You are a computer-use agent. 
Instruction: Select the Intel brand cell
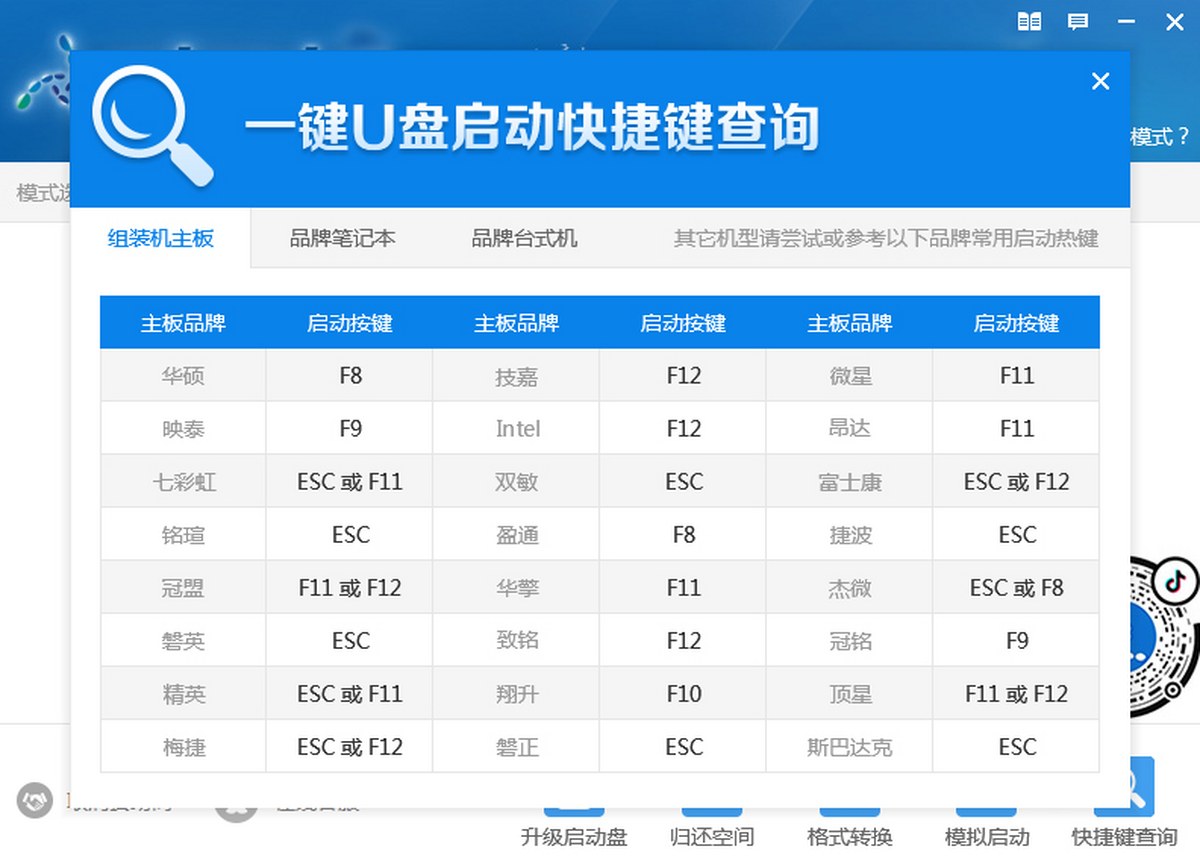pos(517,429)
